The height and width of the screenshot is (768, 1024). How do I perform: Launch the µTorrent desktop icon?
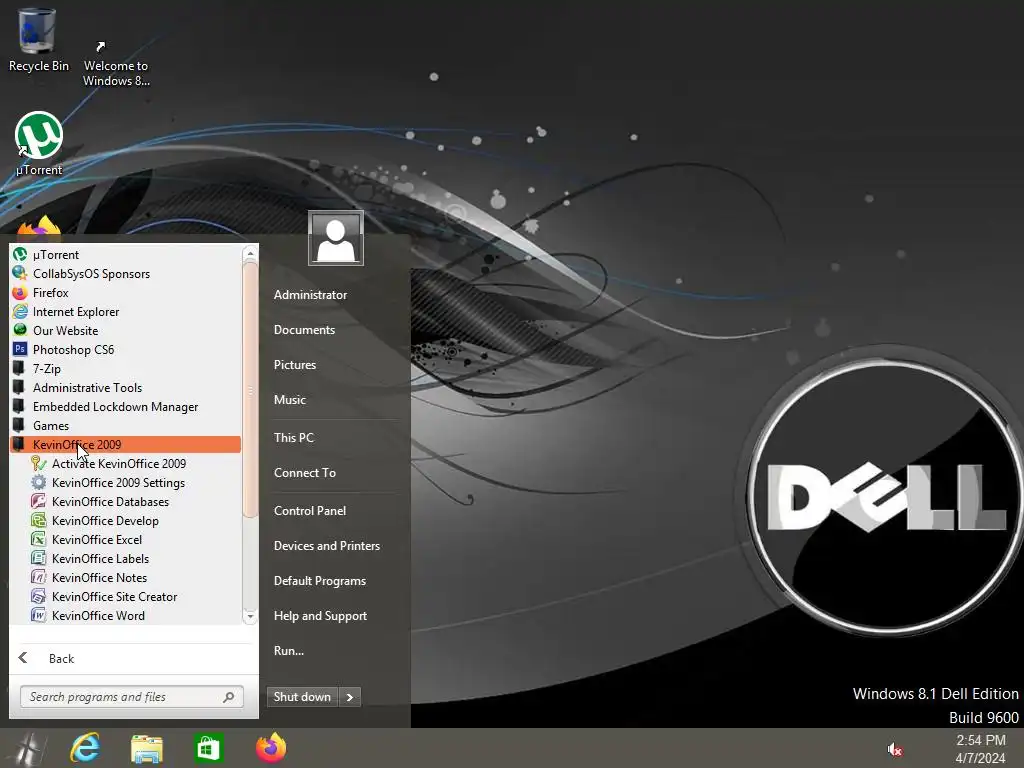39,144
